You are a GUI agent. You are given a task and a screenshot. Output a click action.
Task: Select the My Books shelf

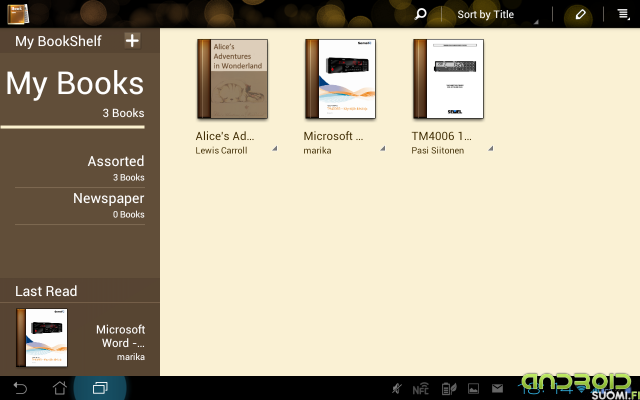(73, 94)
